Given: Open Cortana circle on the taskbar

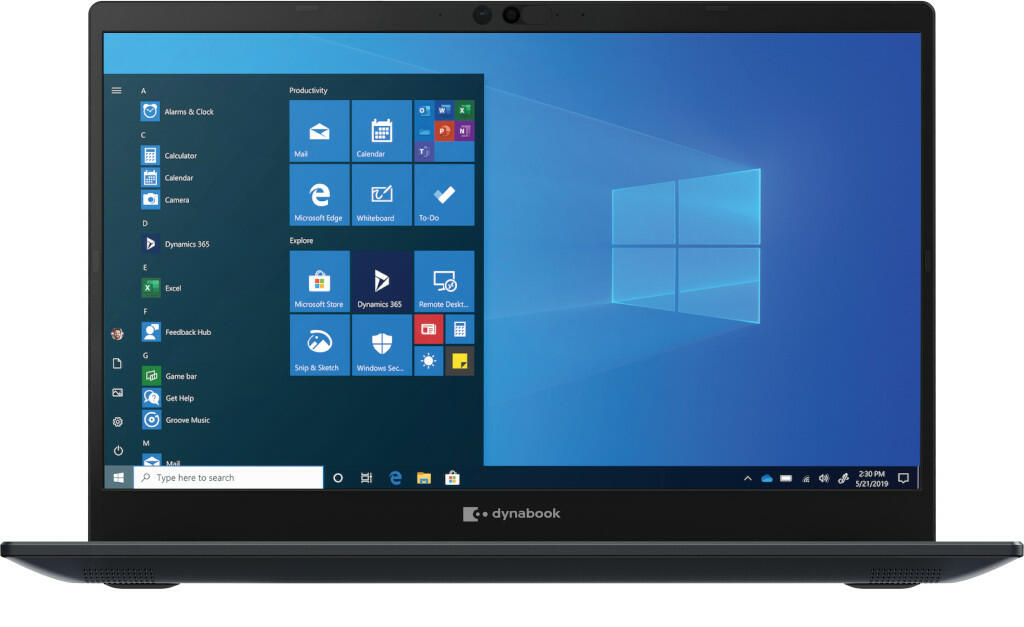Looking at the screenshot, I should [x=338, y=478].
